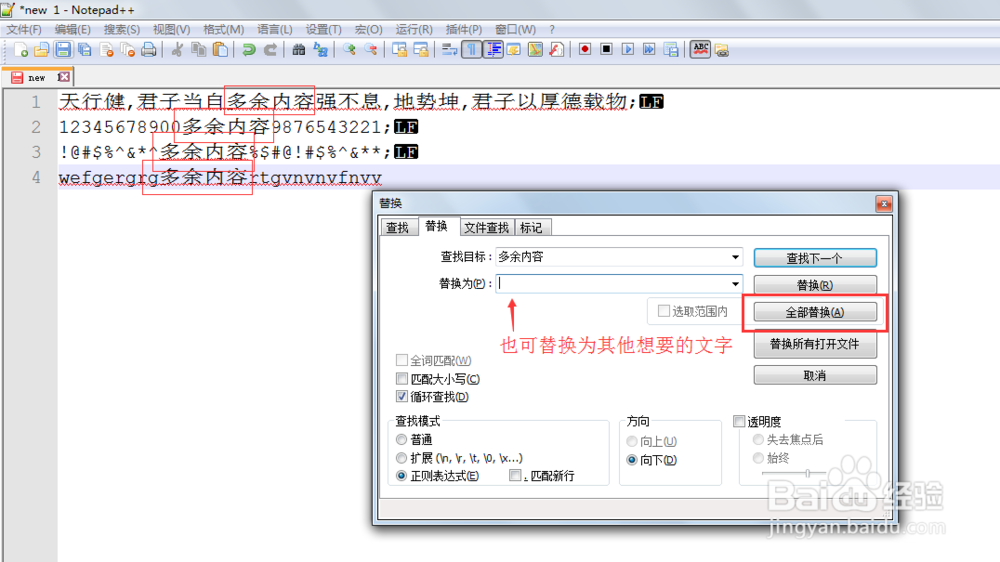
Task: Switch to the 查找 tab
Action: 397,228
